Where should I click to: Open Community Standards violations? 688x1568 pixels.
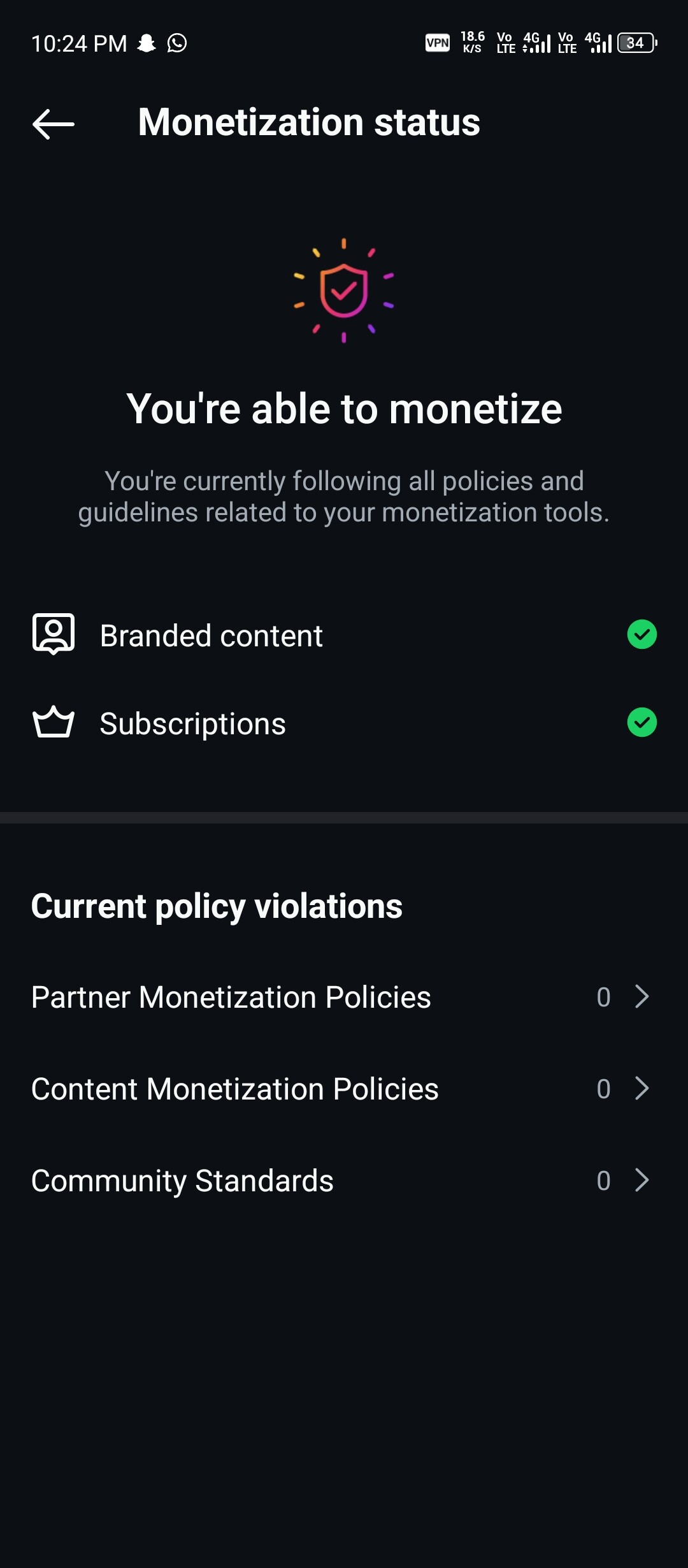coord(183,1180)
